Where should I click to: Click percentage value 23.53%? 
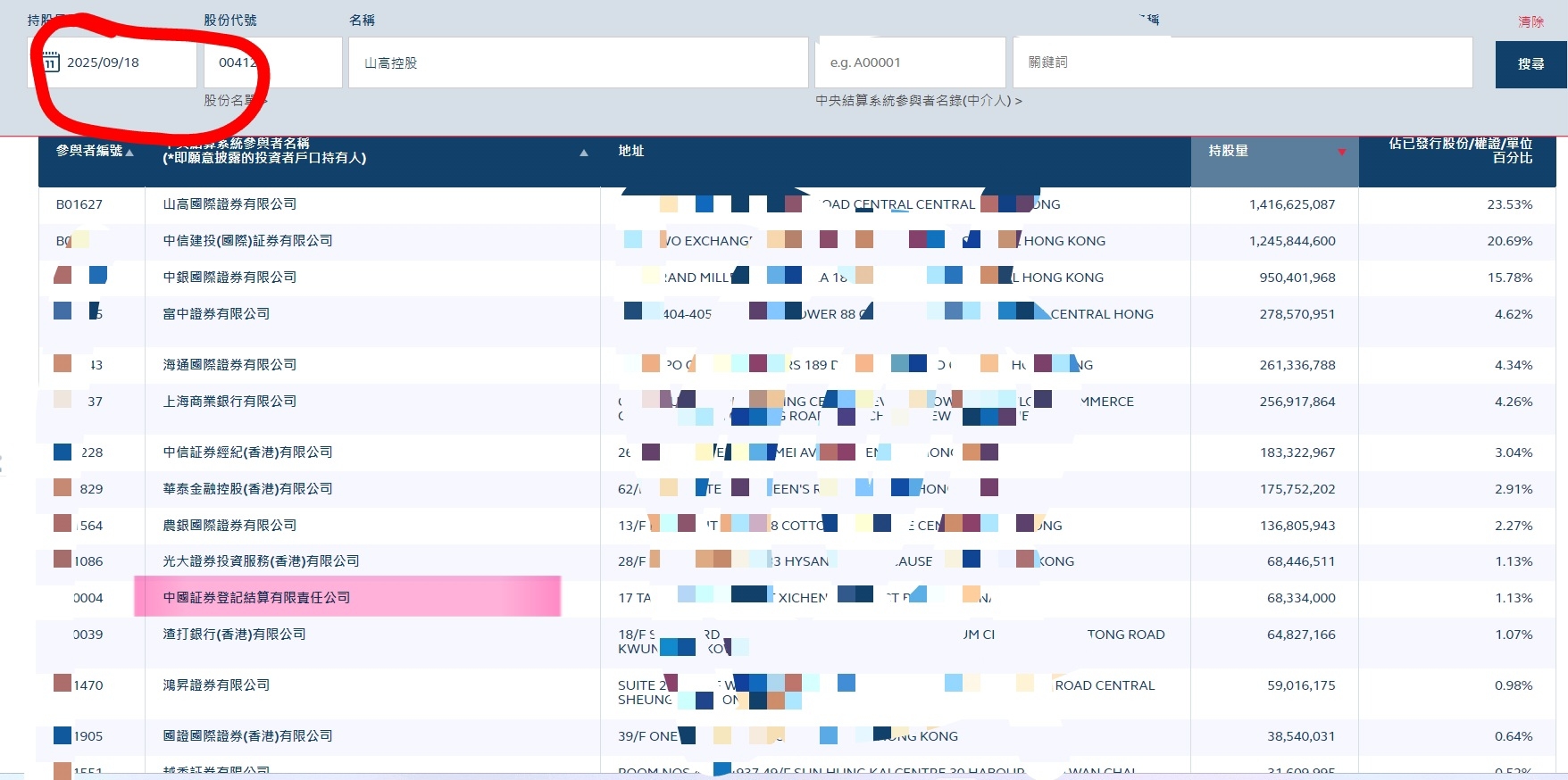[1509, 204]
